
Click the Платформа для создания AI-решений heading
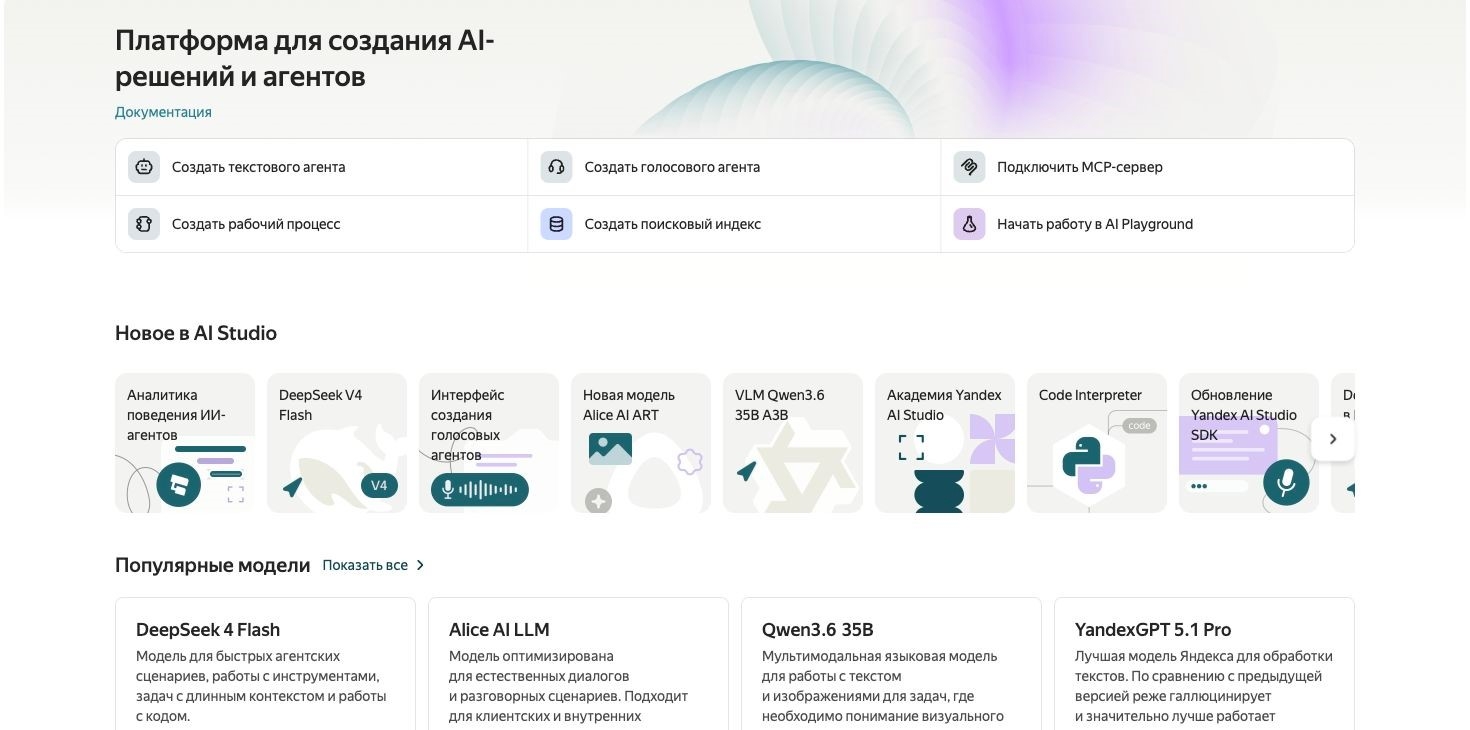point(305,58)
